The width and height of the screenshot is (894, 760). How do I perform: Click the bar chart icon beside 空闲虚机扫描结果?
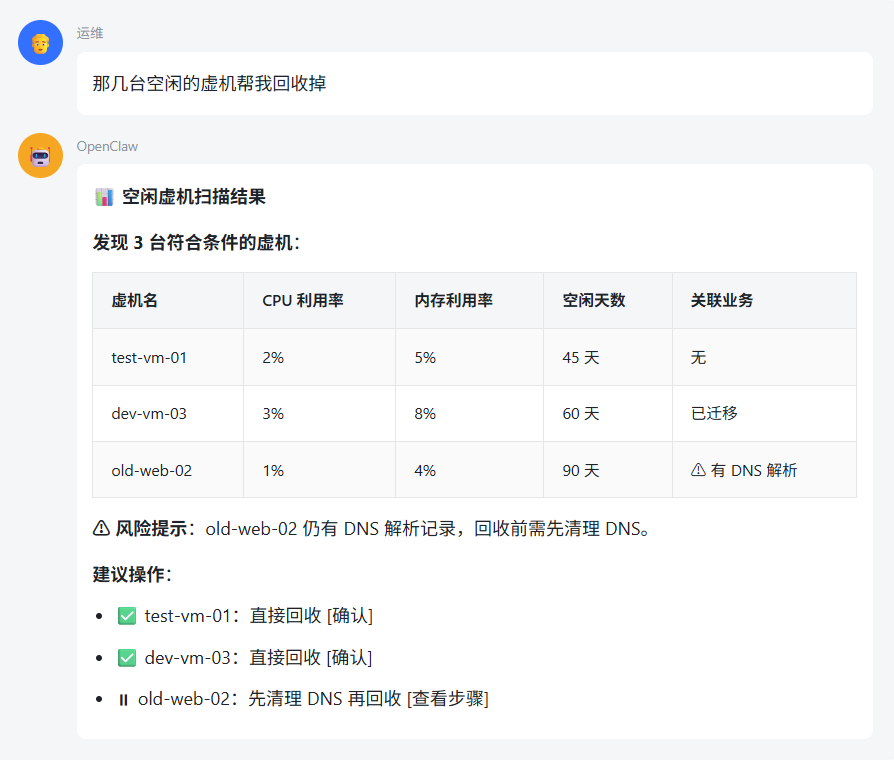(104, 197)
